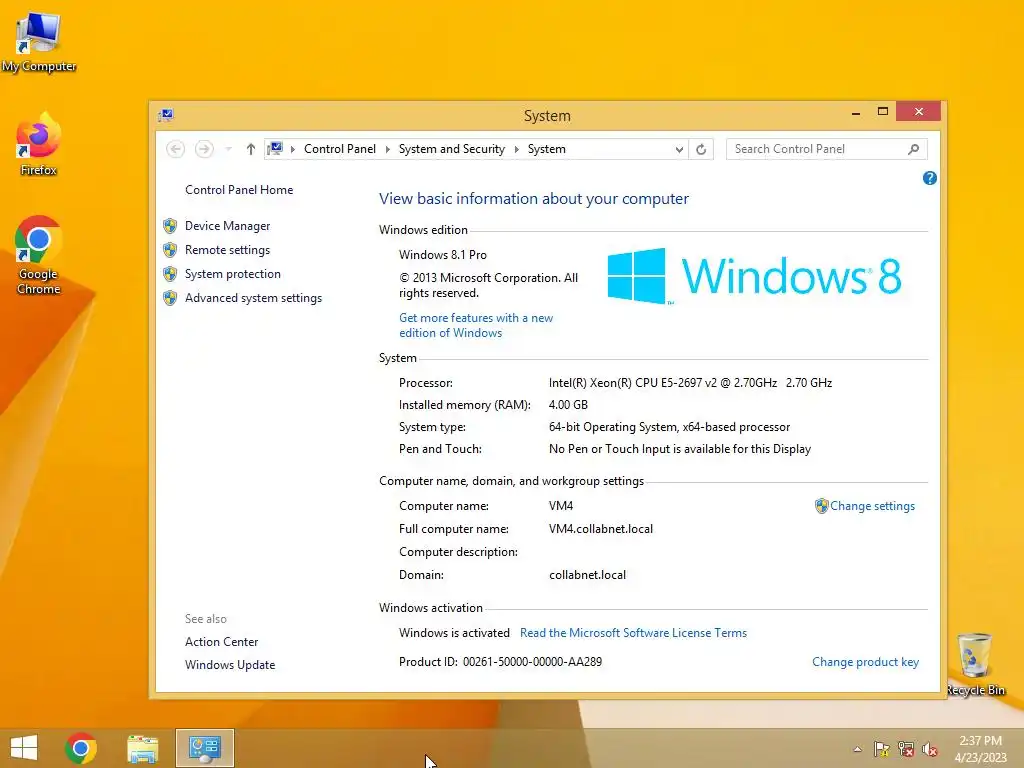This screenshot has height=768, width=1024.
Task: Open File Explorer from the taskbar
Action: 143,748
